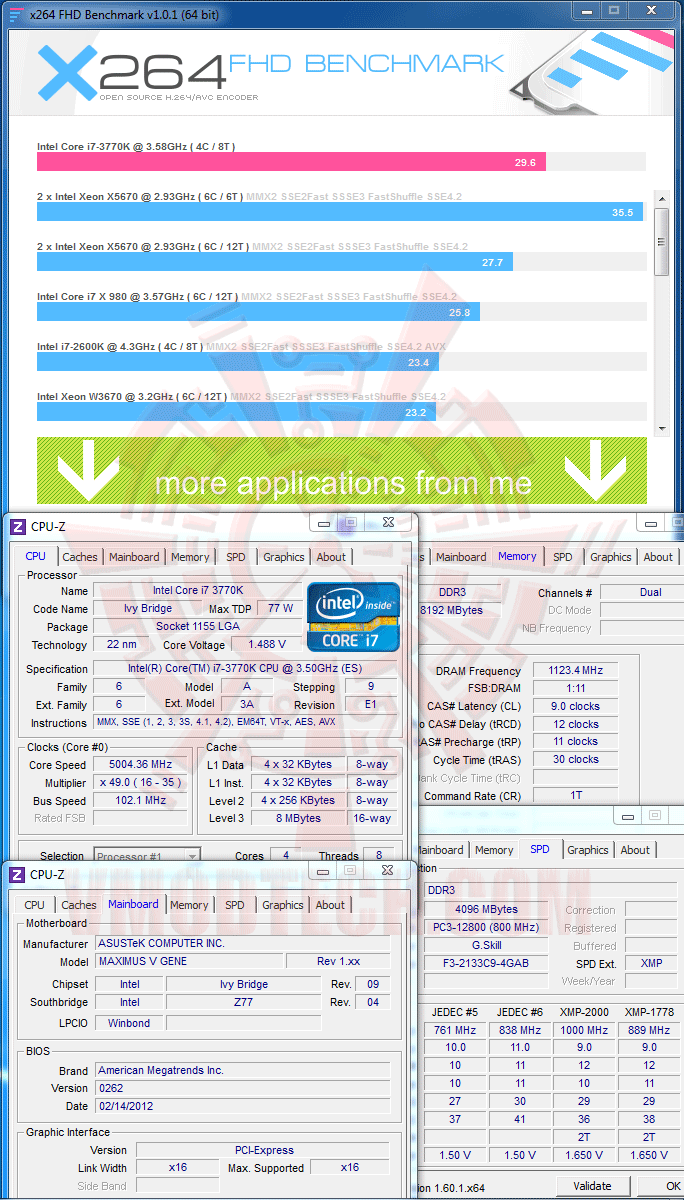Click Bus Speed value 102.1 MHz

click(139, 801)
